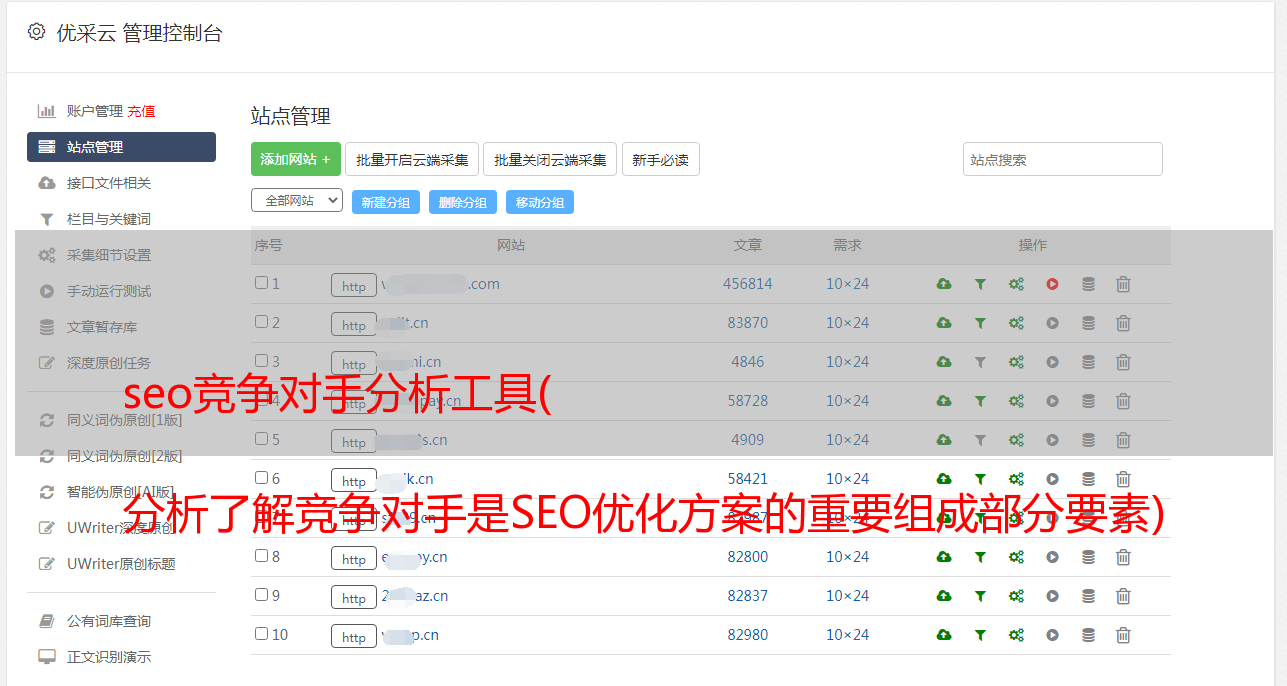The height and width of the screenshot is (686, 1287).
Task: Click the database icon in row 8
Action: click(x=1088, y=557)
